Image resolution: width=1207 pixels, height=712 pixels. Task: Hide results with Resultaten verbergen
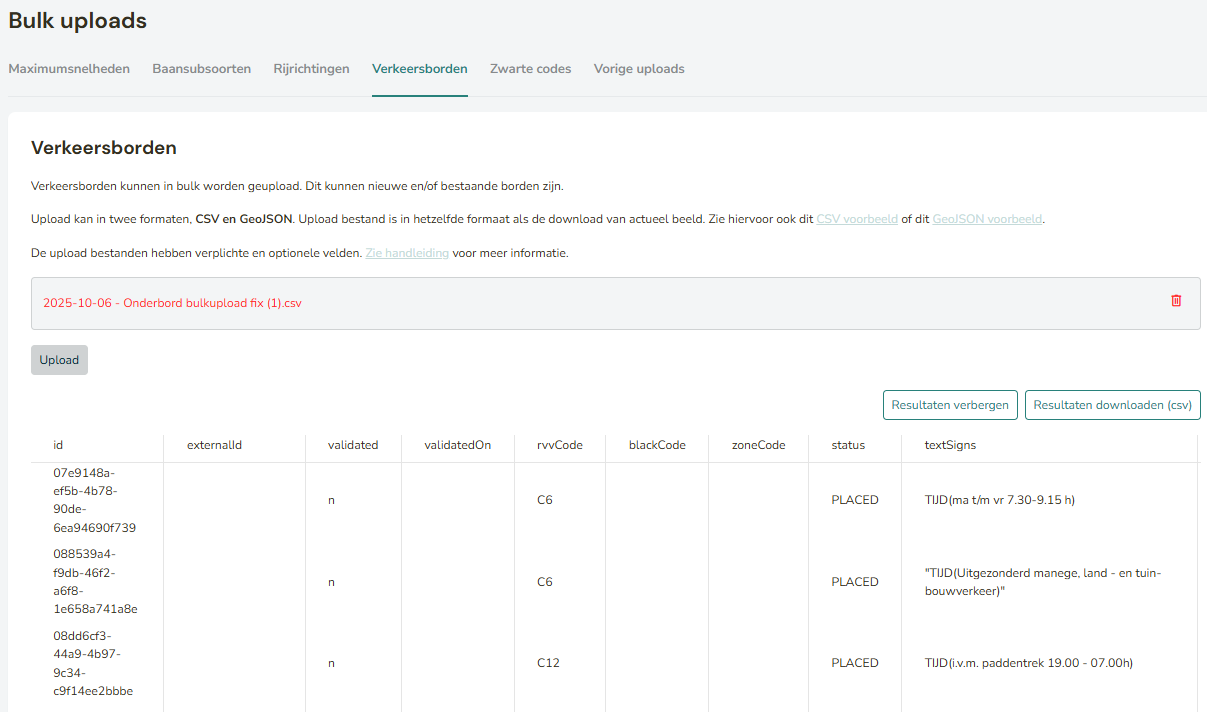click(x=949, y=405)
